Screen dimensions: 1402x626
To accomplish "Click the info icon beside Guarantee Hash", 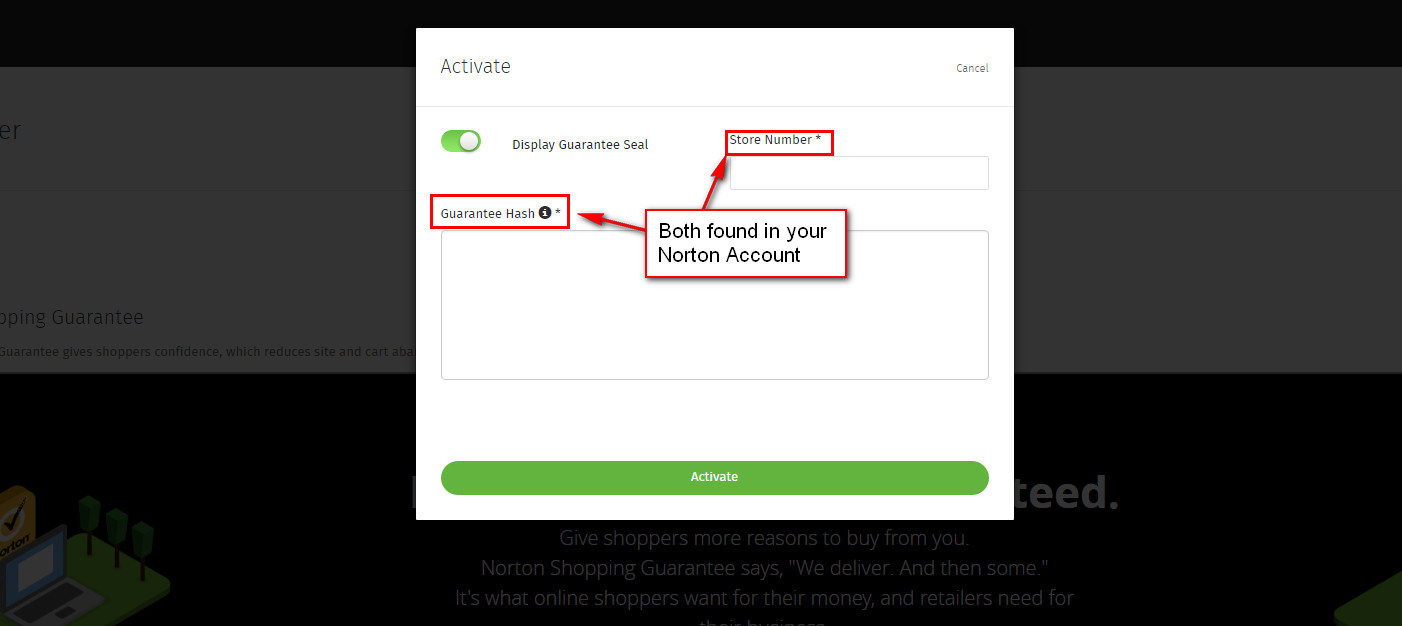I will click(545, 212).
